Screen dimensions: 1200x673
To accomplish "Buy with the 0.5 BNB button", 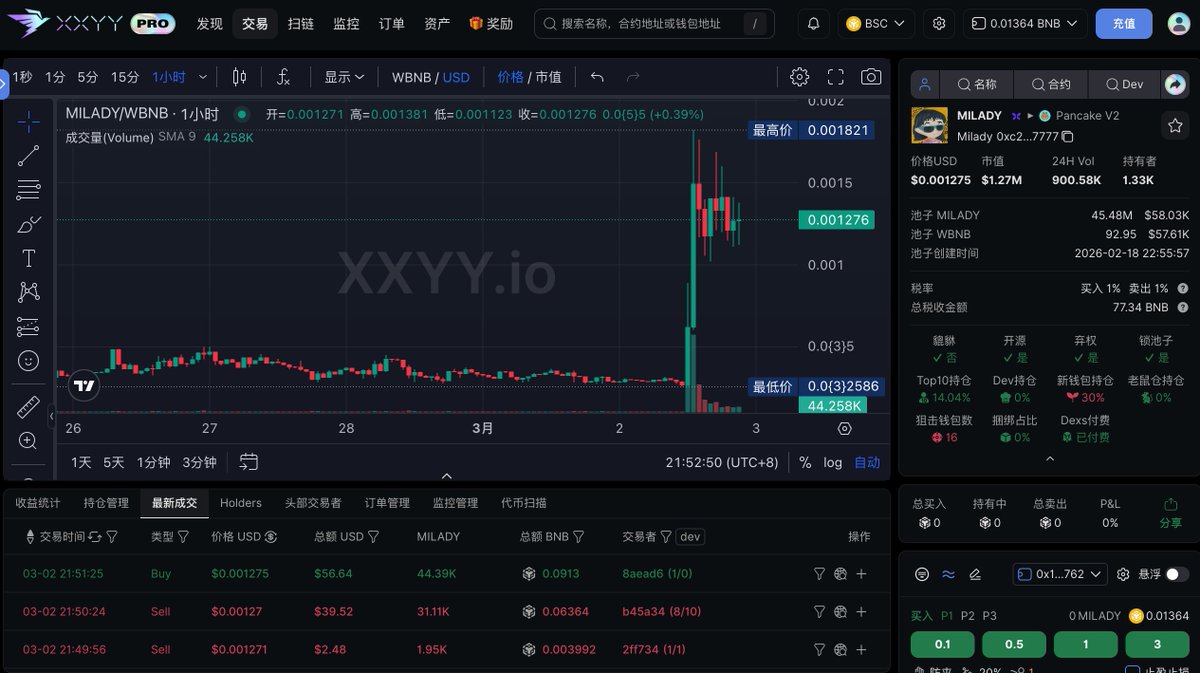I will tap(1014, 644).
